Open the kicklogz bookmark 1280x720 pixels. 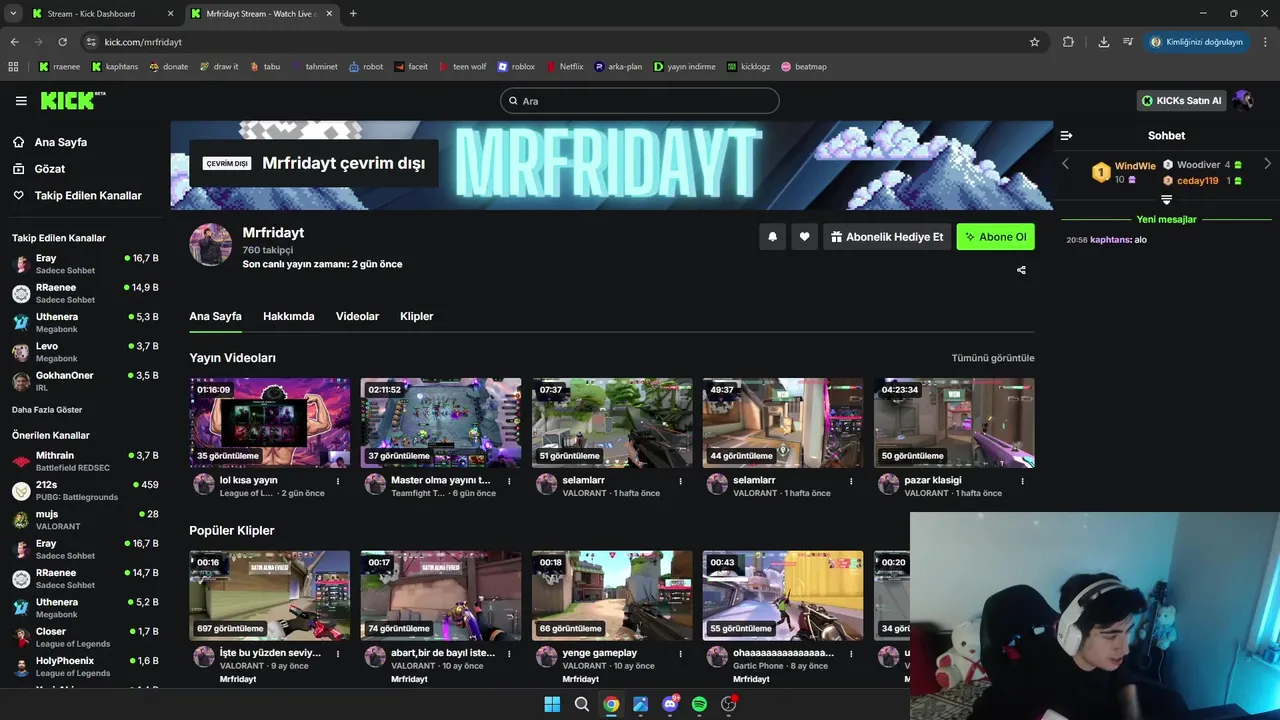(748, 67)
